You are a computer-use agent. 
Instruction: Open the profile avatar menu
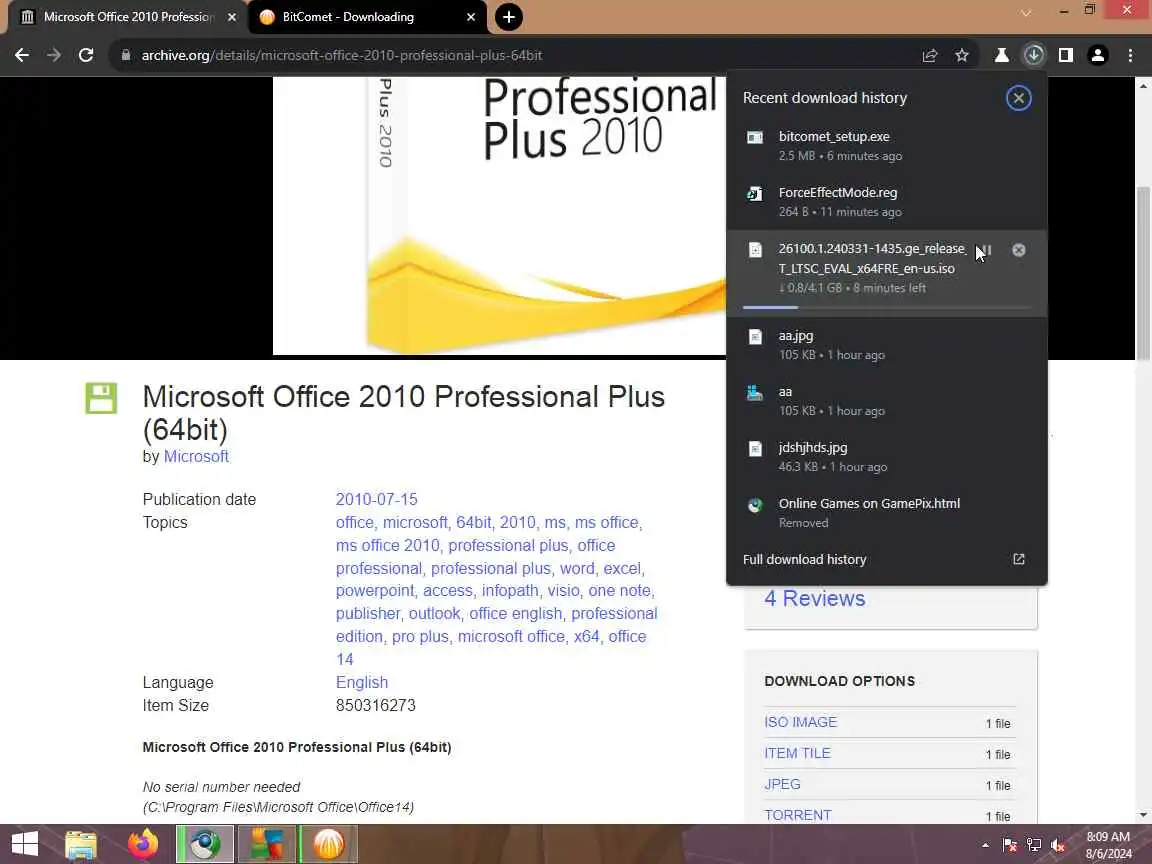1098,55
